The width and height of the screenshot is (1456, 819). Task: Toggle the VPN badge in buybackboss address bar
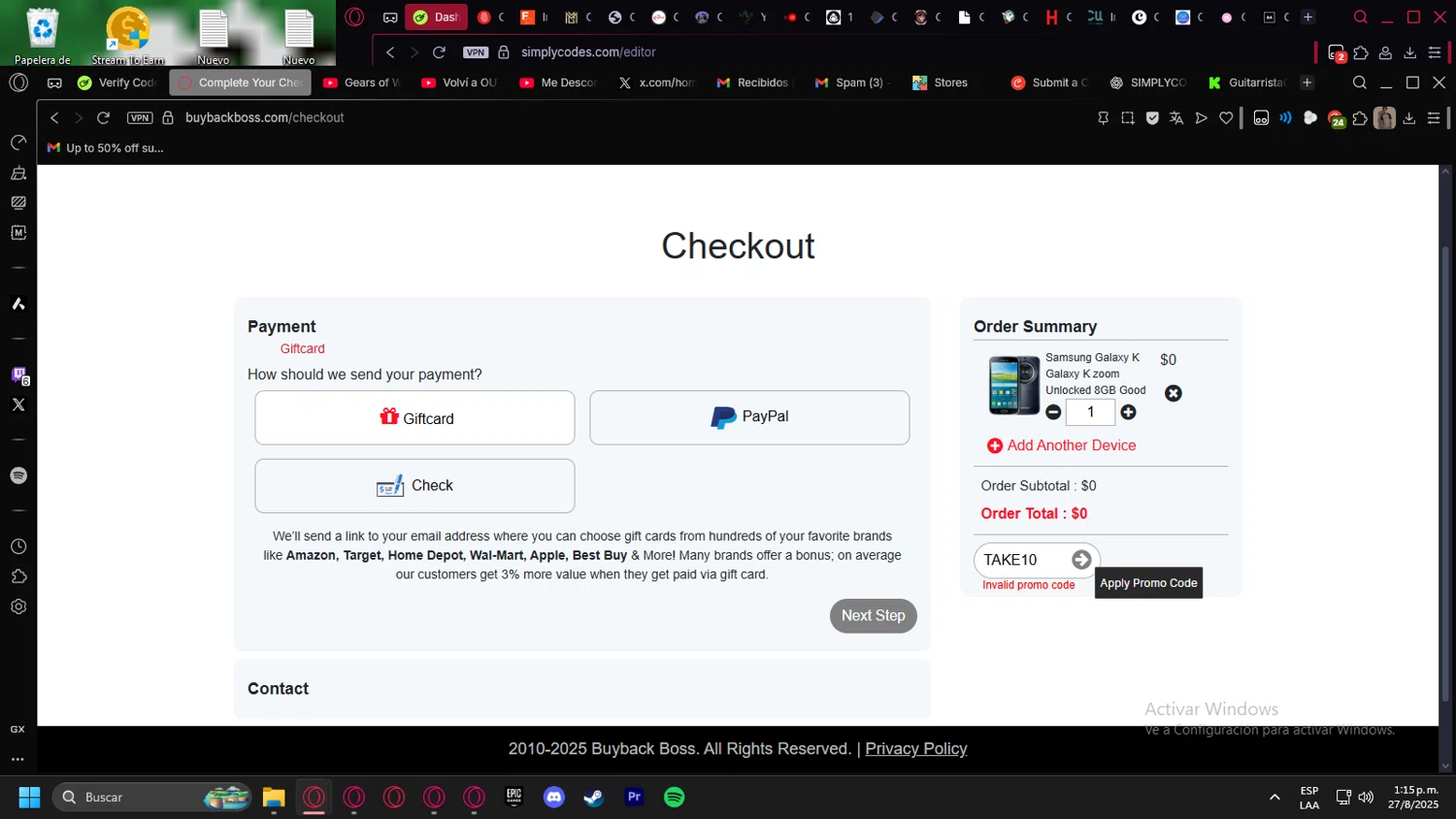pos(140,117)
